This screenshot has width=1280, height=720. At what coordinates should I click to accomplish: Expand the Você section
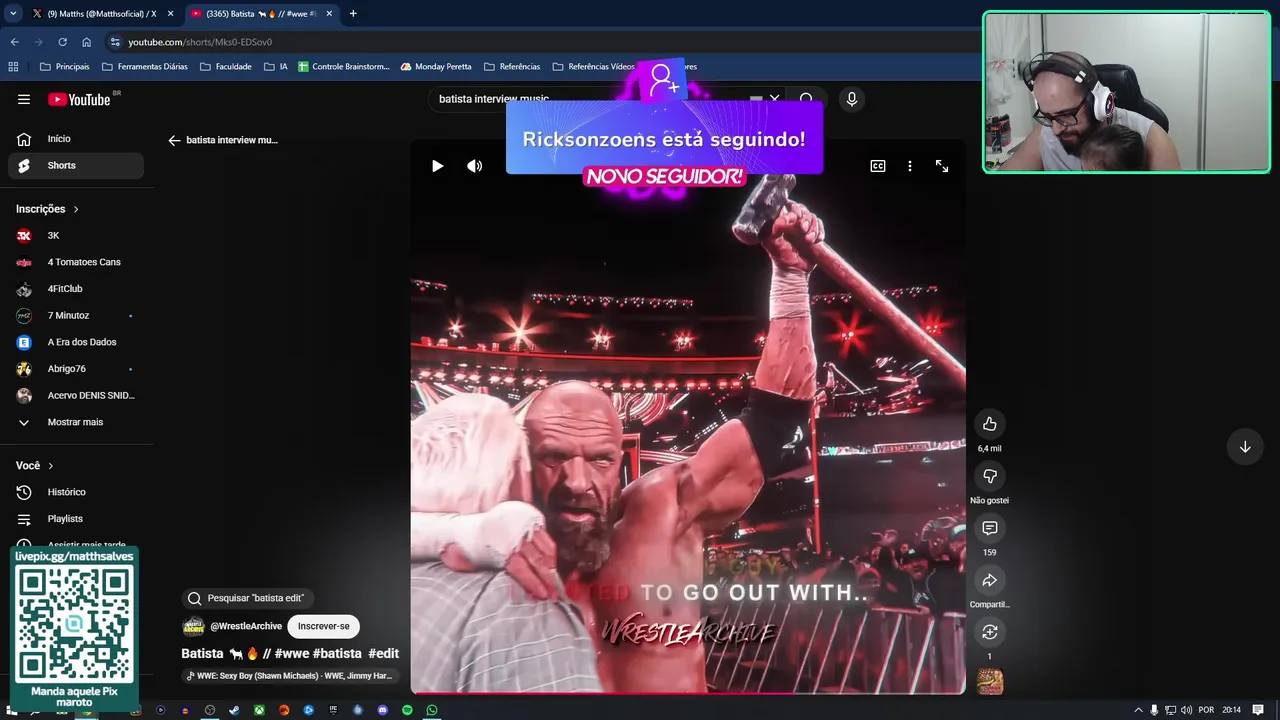[35, 465]
